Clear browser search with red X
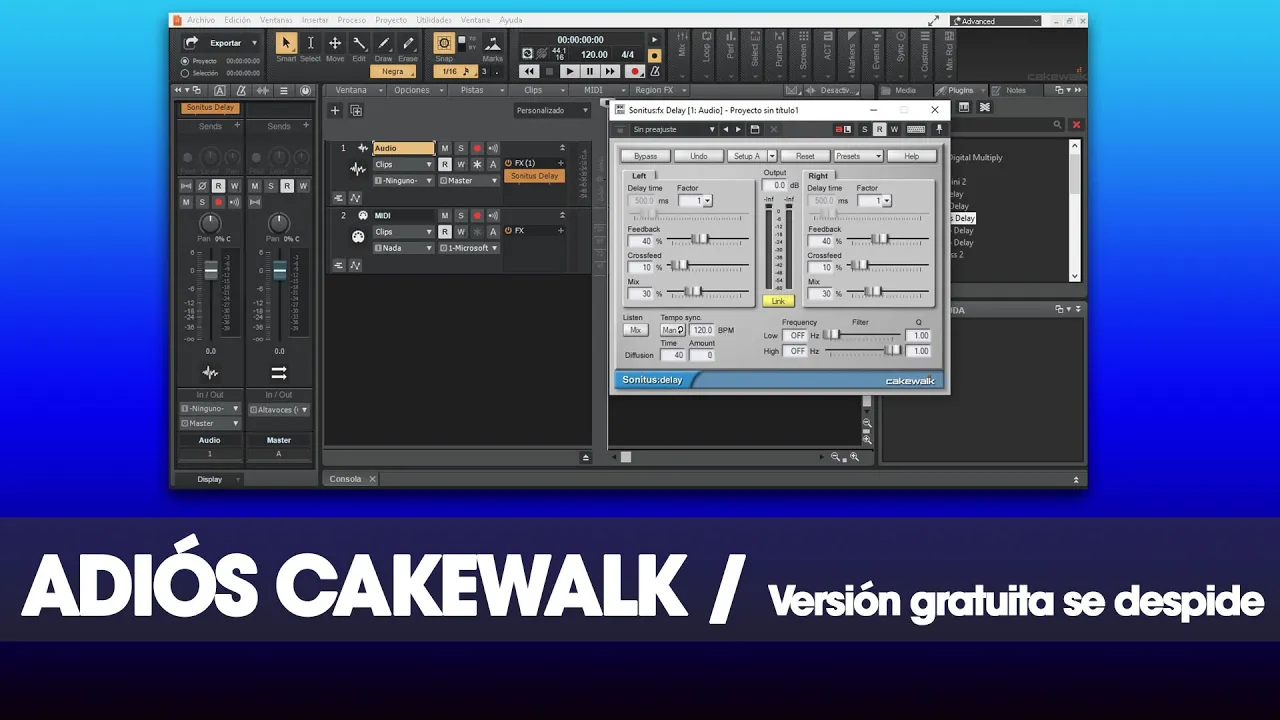This screenshot has width=1280, height=720. coord(1077,125)
